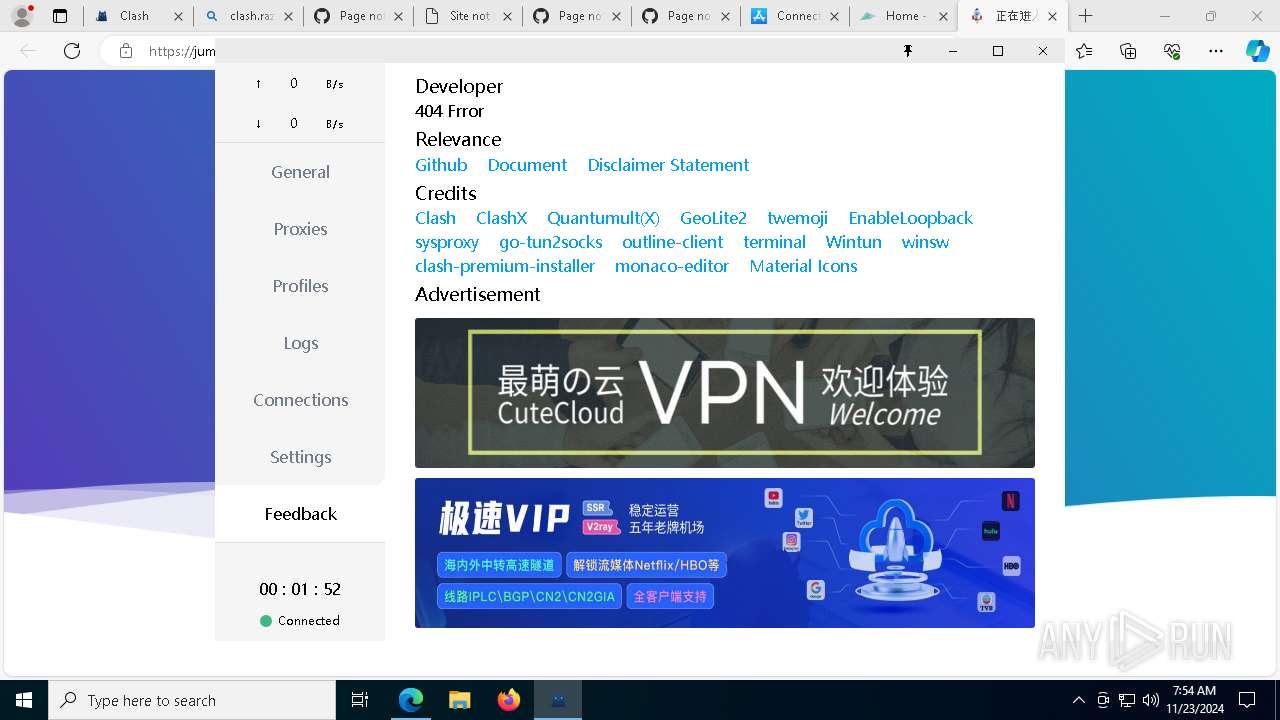The height and width of the screenshot is (720, 1280).
Task: Open the blue VIP advertisement banner
Action: (x=725, y=553)
